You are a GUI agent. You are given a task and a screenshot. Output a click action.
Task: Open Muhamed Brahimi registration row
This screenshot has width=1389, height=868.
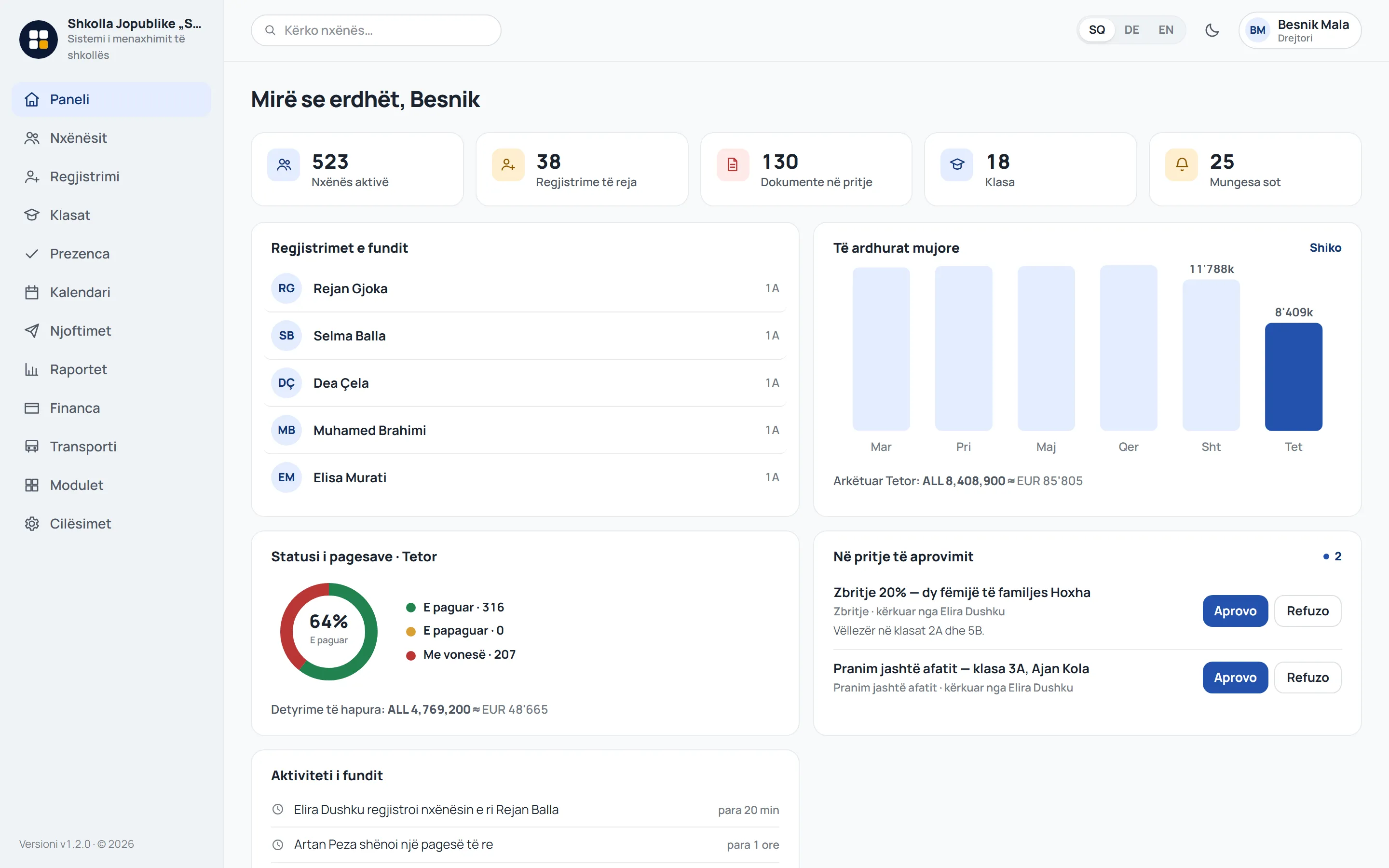tap(525, 430)
